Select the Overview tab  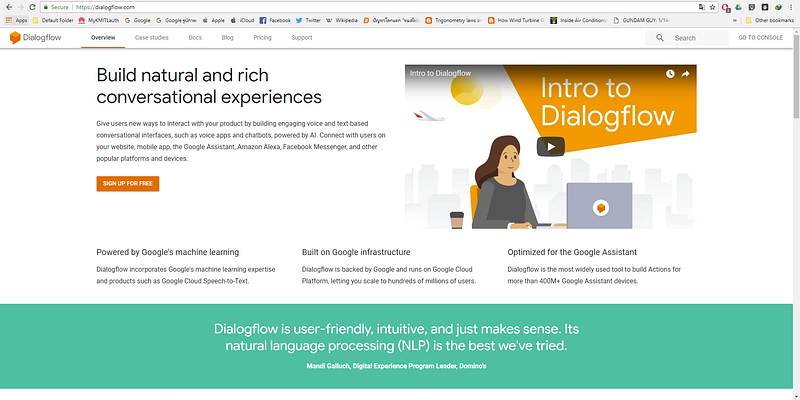point(103,38)
